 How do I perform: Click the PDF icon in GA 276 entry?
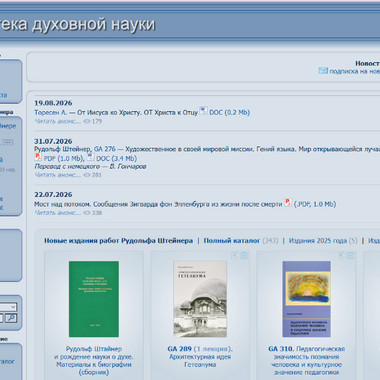pos(38,157)
